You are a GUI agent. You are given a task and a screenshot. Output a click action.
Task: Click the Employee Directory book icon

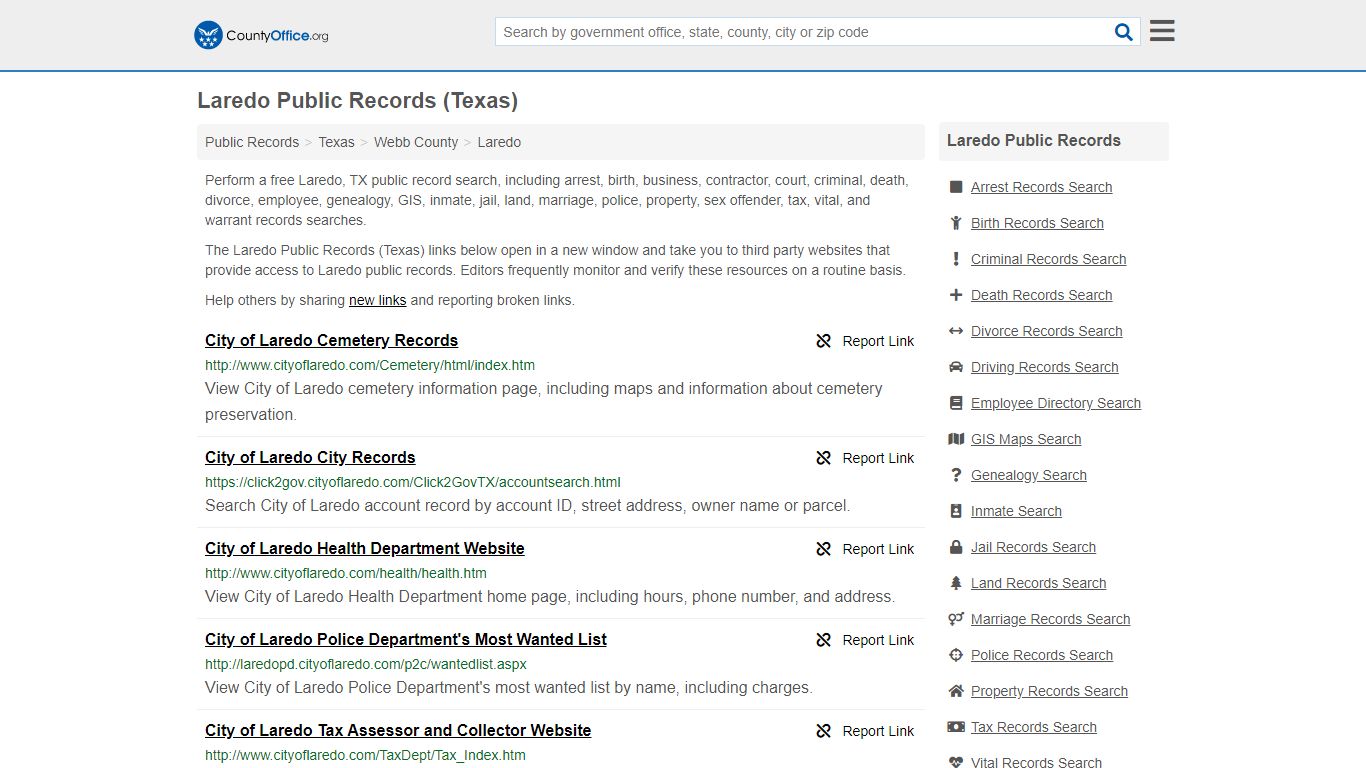coord(956,403)
